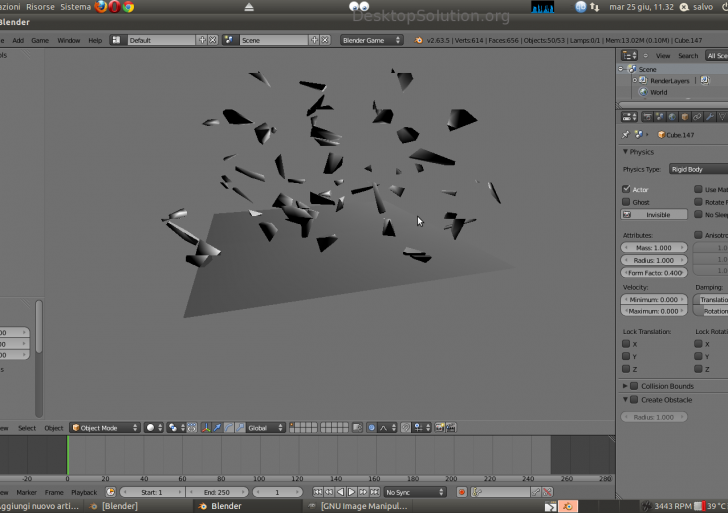Open the Window menu
This screenshot has width=728, height=513.
tap(68, 40)
